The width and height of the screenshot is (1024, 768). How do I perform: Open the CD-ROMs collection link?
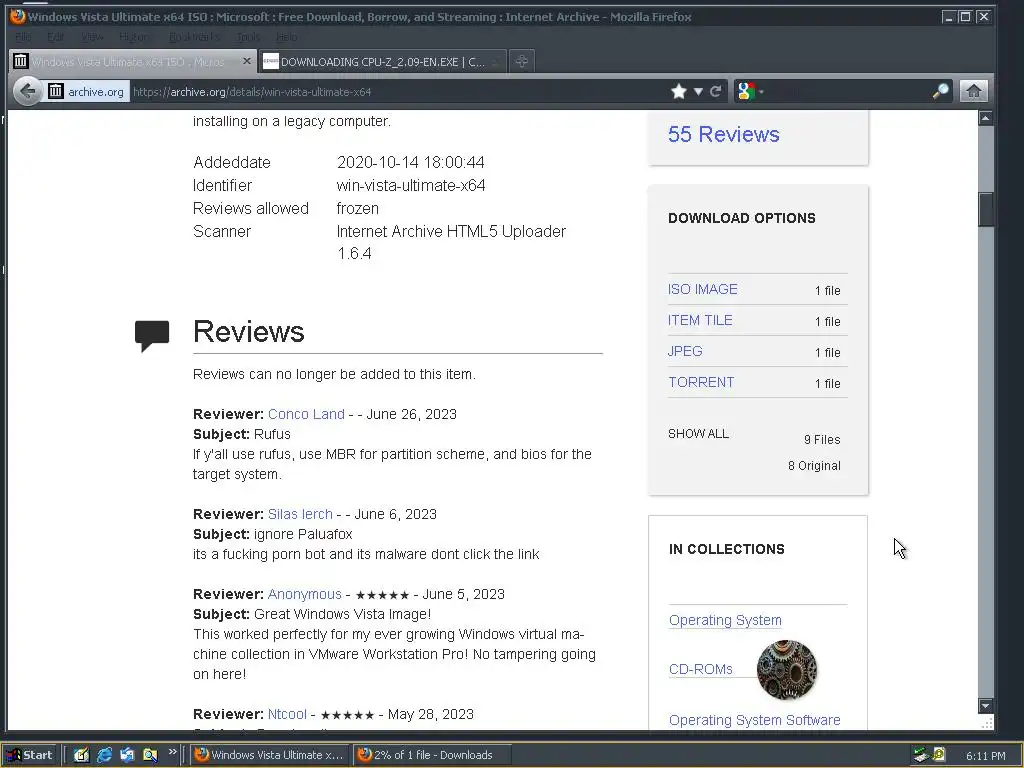coord(701,669)
